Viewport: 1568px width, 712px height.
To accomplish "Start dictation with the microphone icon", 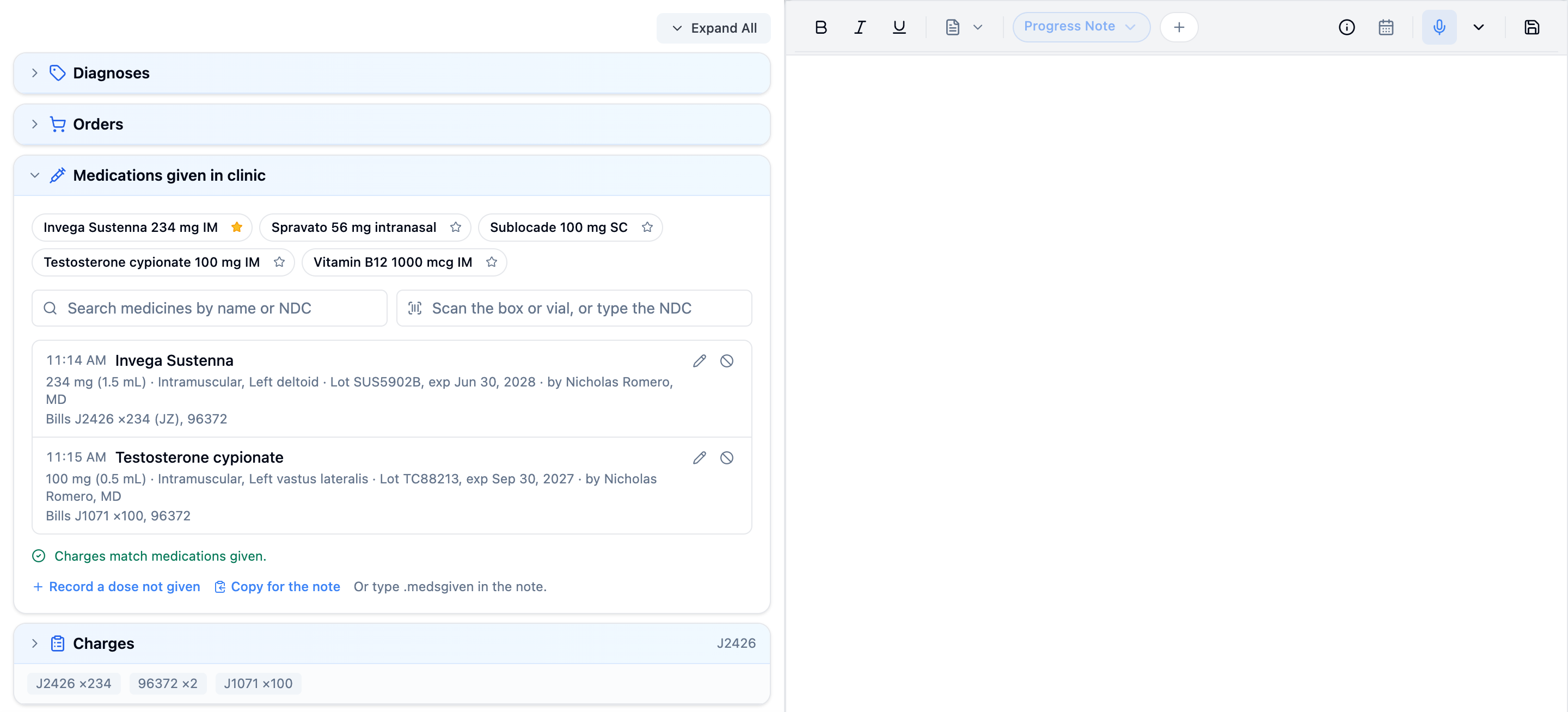I will pyautogui.click(x=1438, y=27).
